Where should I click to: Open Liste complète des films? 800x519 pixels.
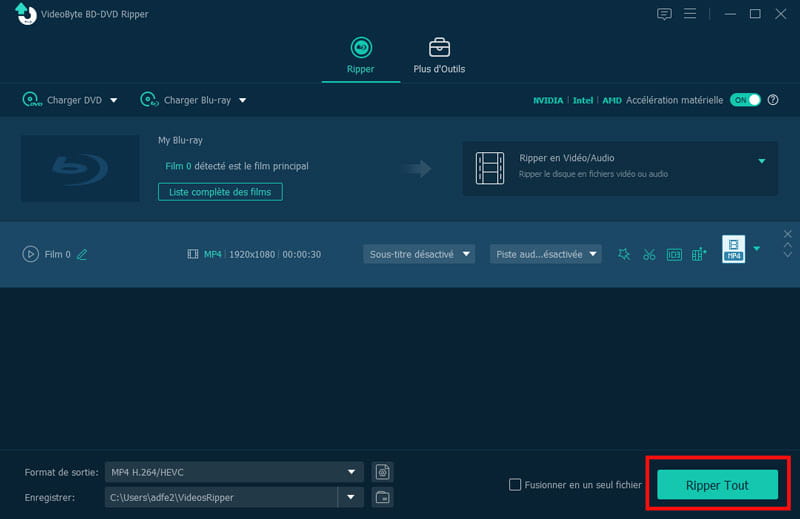[220, 192]
